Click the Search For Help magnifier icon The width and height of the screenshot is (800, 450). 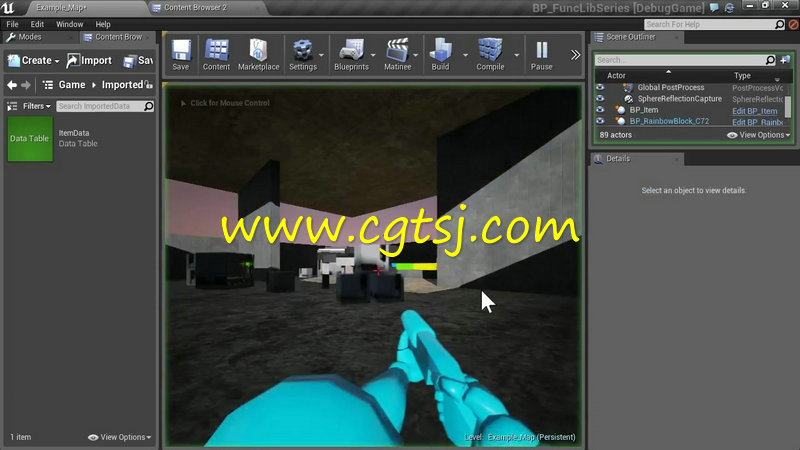pyautogui.click(x=780, y=24)
